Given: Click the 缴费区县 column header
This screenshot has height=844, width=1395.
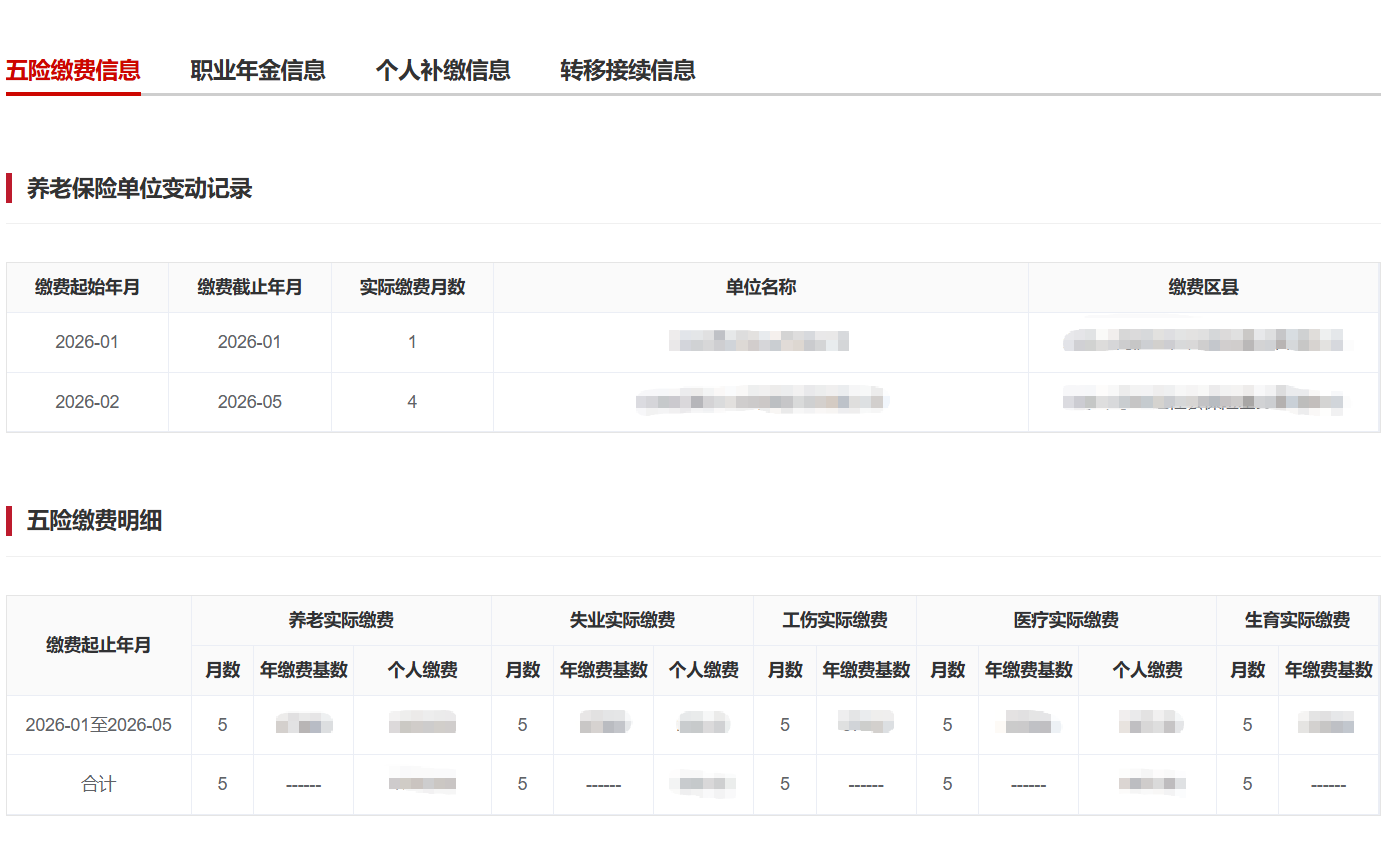Looking at the screenshot, I should point(1204,288).
